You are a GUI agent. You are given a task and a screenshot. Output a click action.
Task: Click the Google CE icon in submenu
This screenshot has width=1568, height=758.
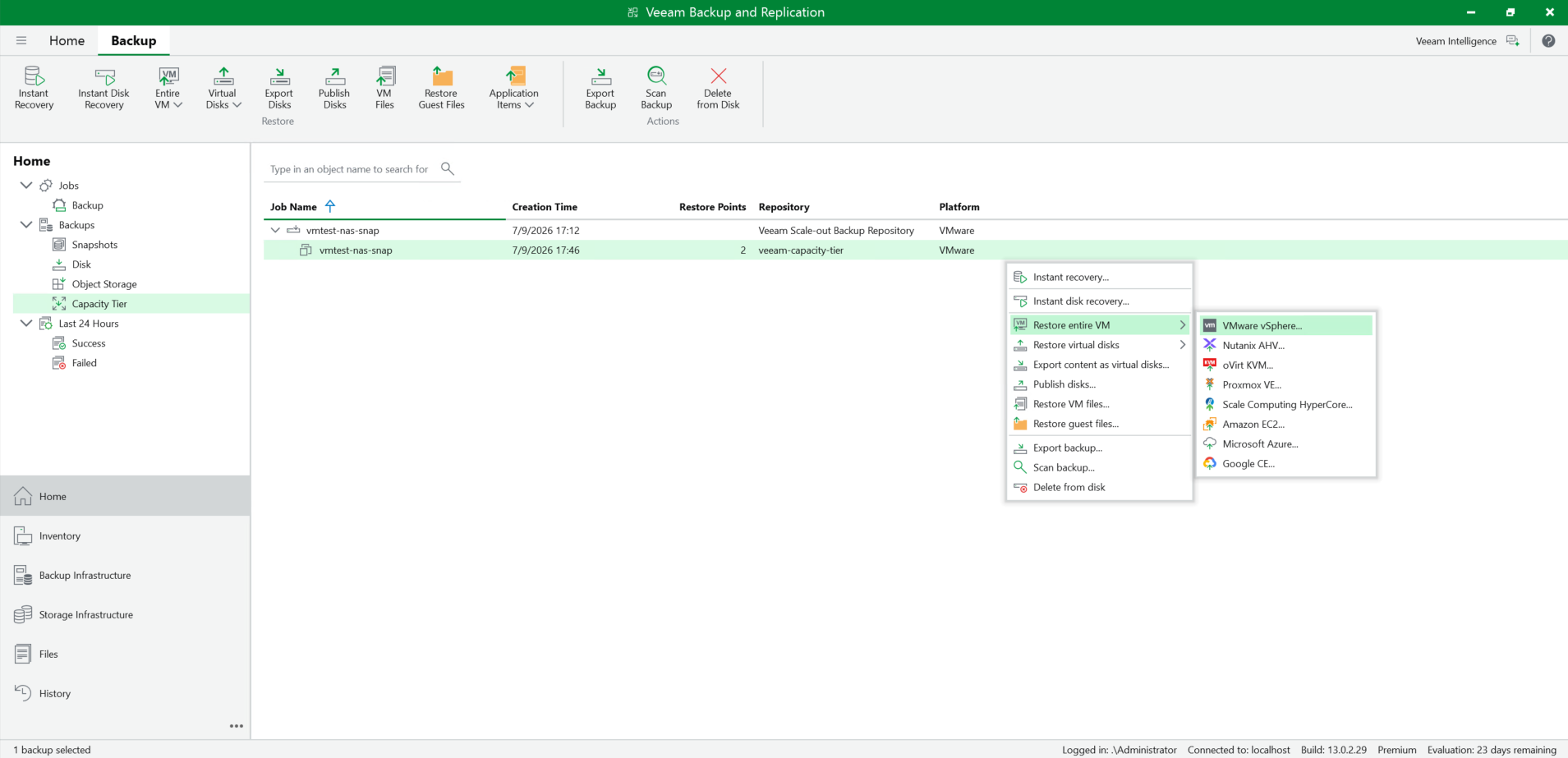(1210, 463)
